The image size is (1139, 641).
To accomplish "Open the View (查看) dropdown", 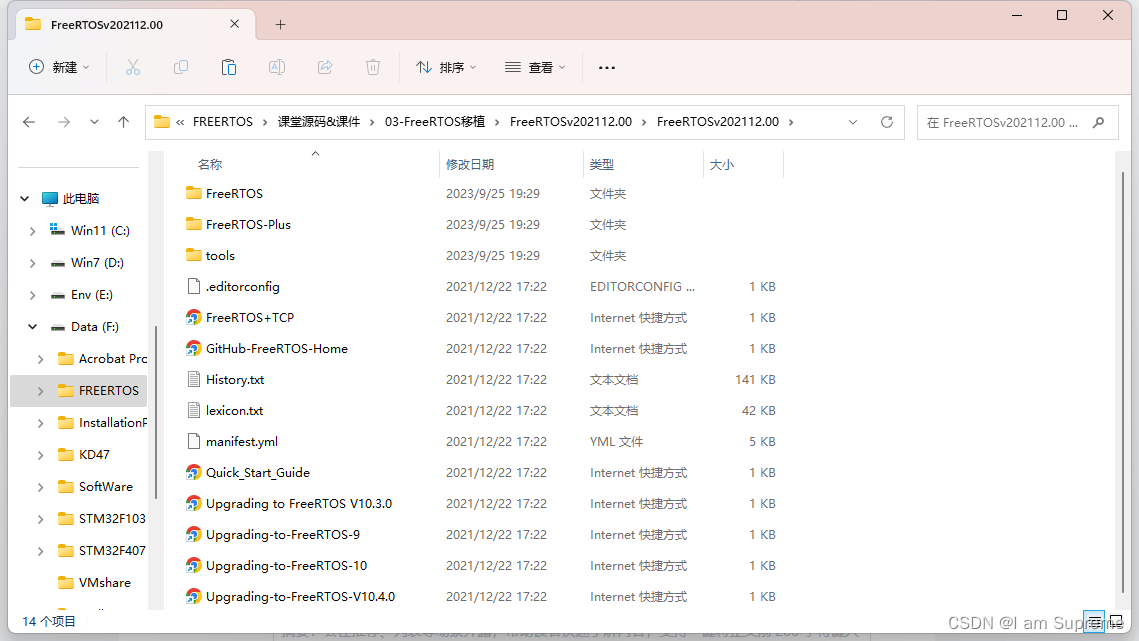I will 535,68.
